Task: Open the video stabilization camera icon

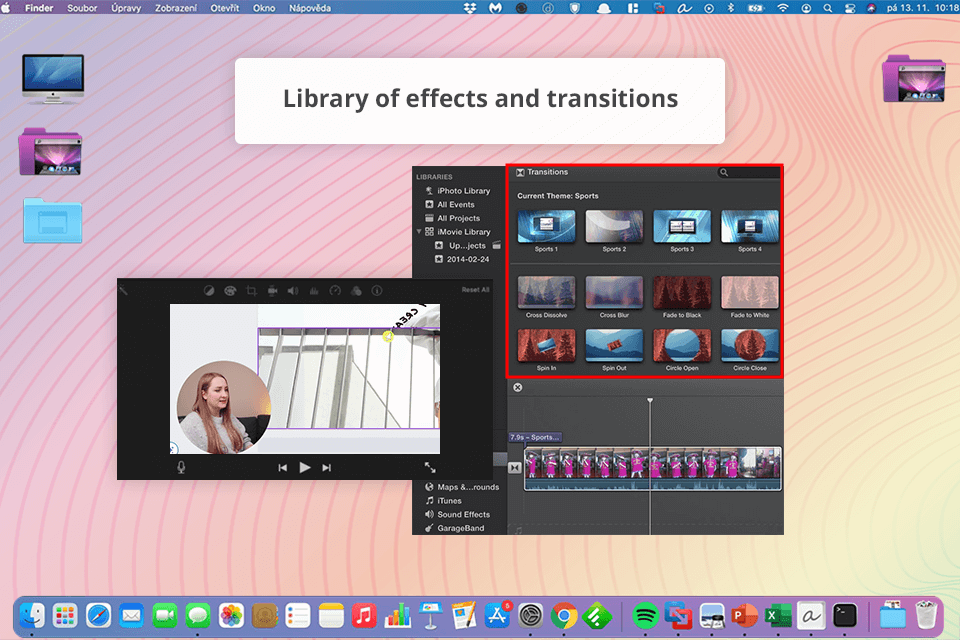Action: click(273, 291)
